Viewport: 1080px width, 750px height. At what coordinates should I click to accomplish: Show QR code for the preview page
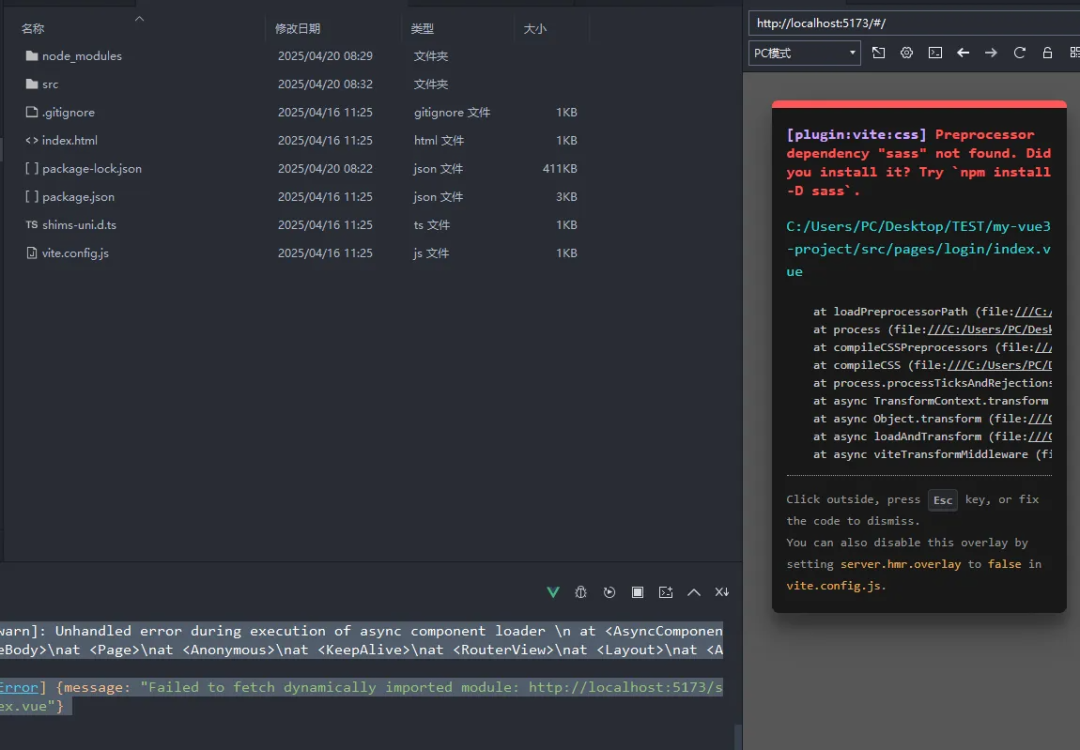tap(1074, 52)
